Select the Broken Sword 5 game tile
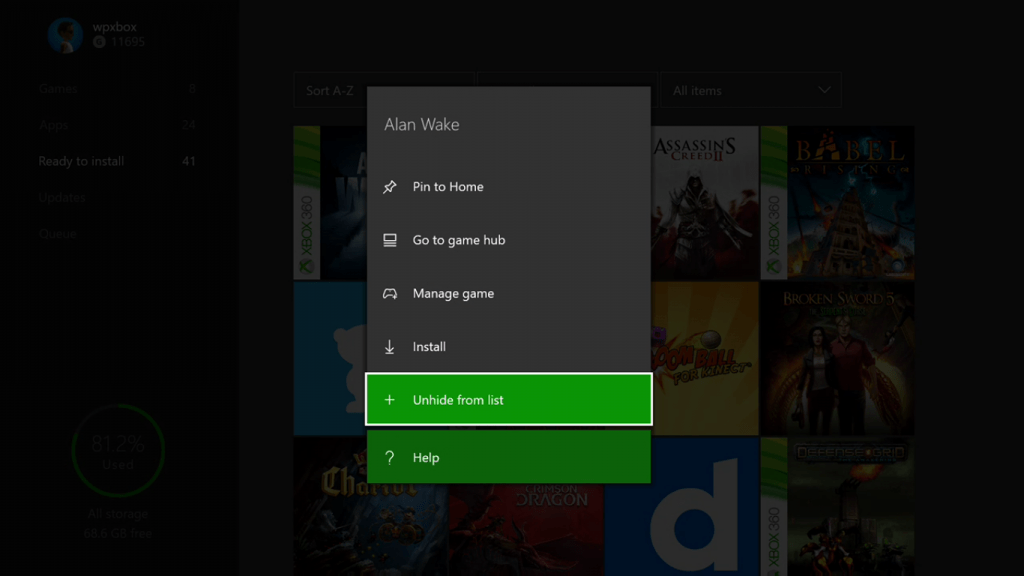1024x576 pixels. coord(838,359)
